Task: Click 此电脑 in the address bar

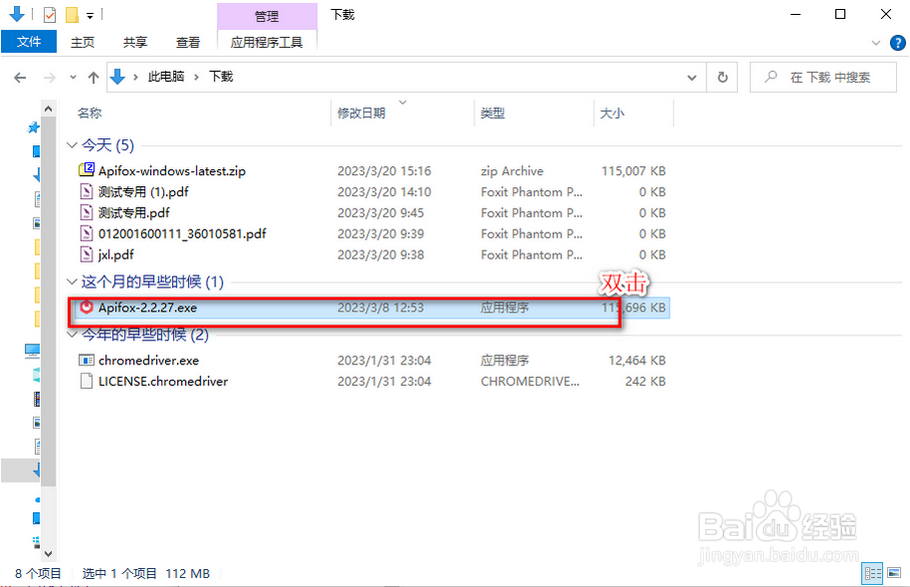Action: [x=166, y=77]
